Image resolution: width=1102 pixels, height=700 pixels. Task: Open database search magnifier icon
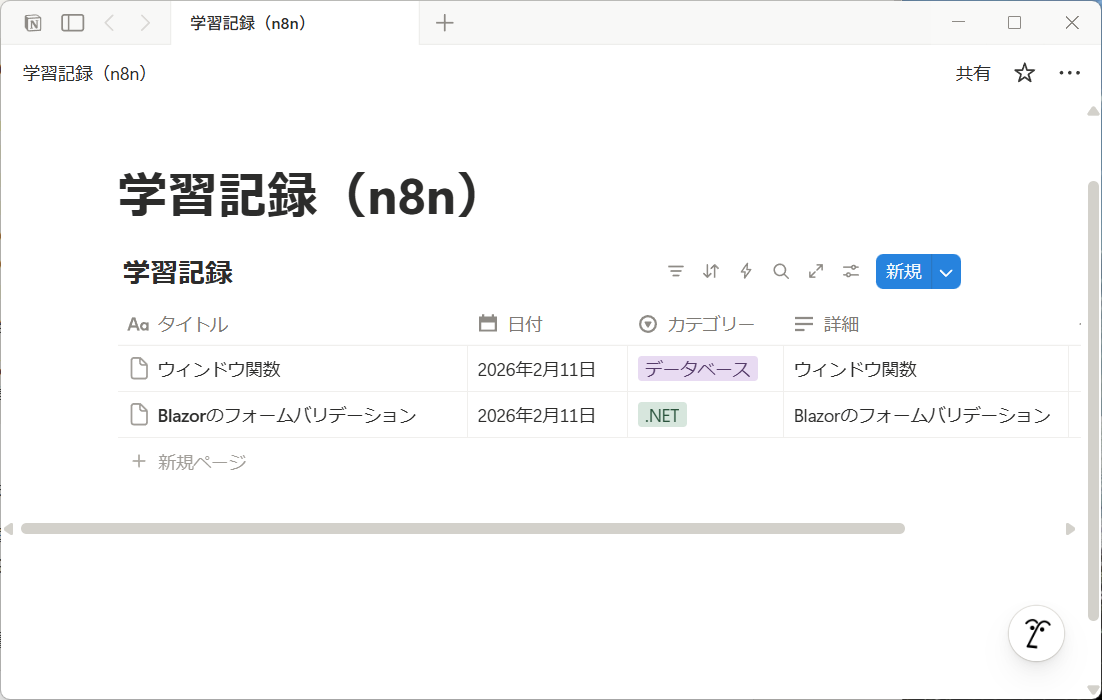click(781, 271)
